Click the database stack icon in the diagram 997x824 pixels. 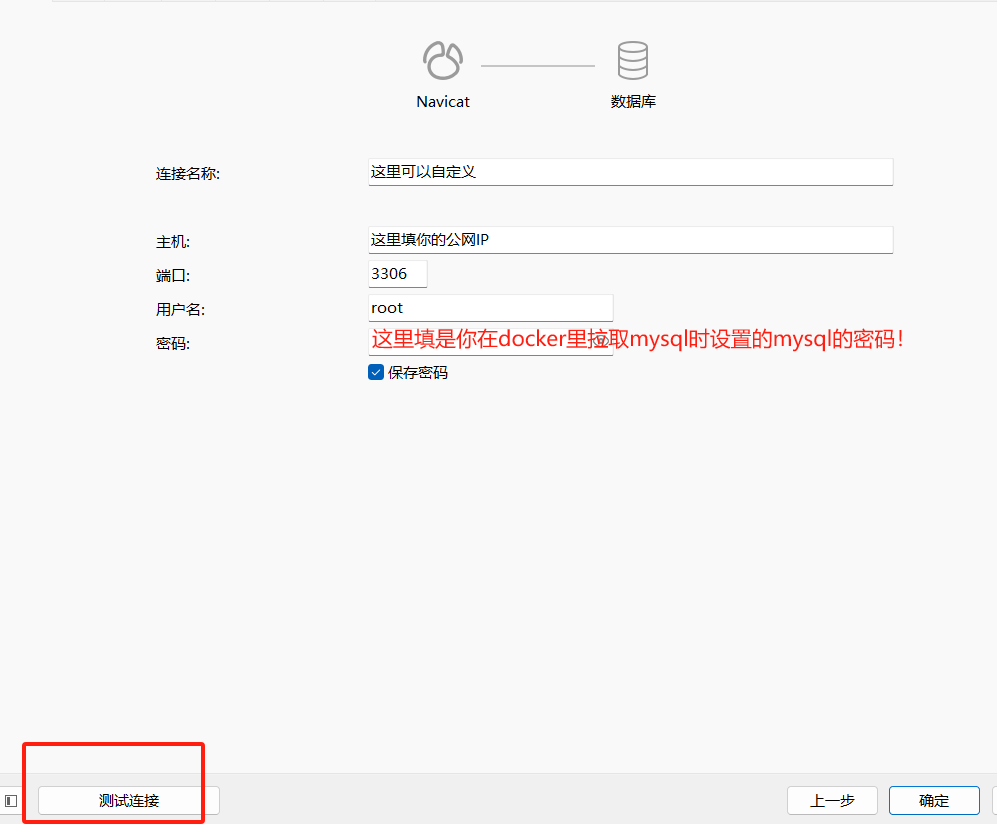click(633, 60)
